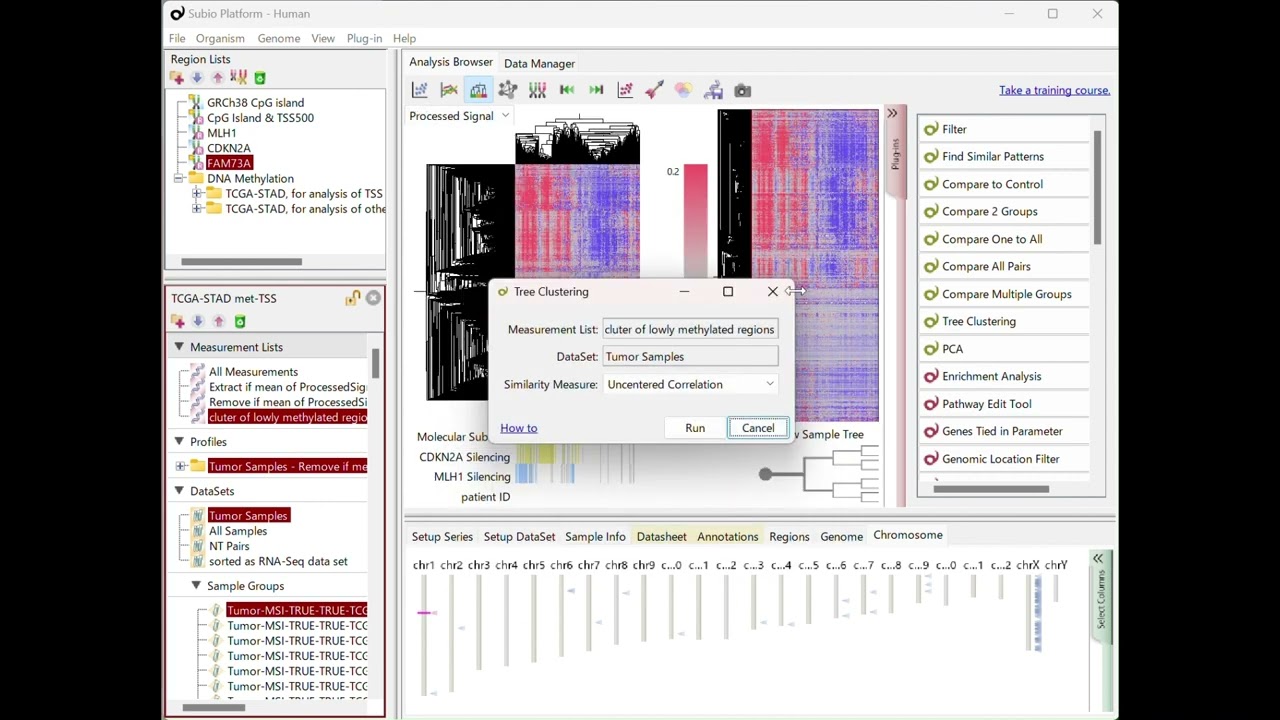Select All Measurements list
The image size is (1280, 720).
tap(253, 372)
